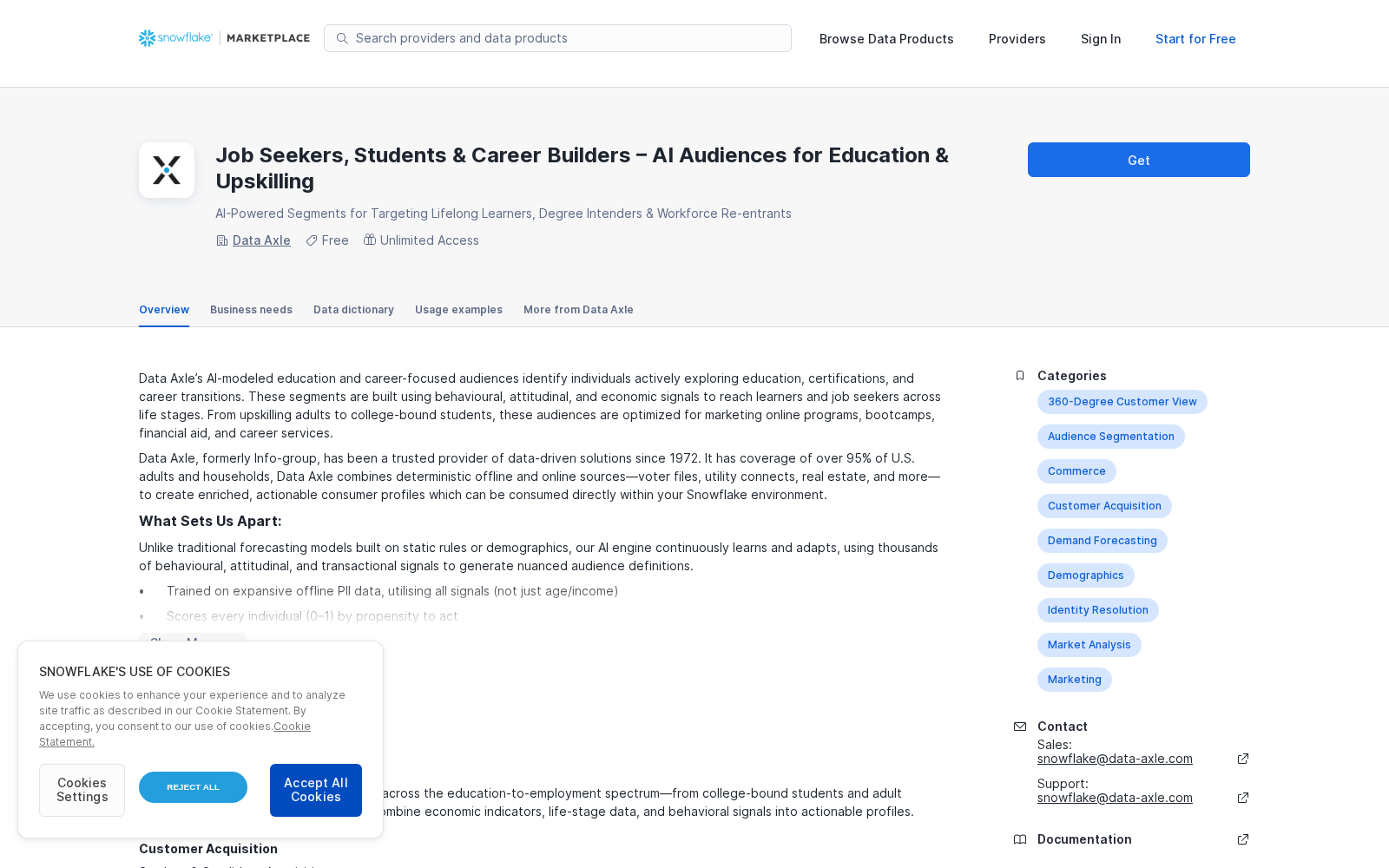The image size is (1389, 868).
Task: Select the Overview tab
Action: (164, 310)
